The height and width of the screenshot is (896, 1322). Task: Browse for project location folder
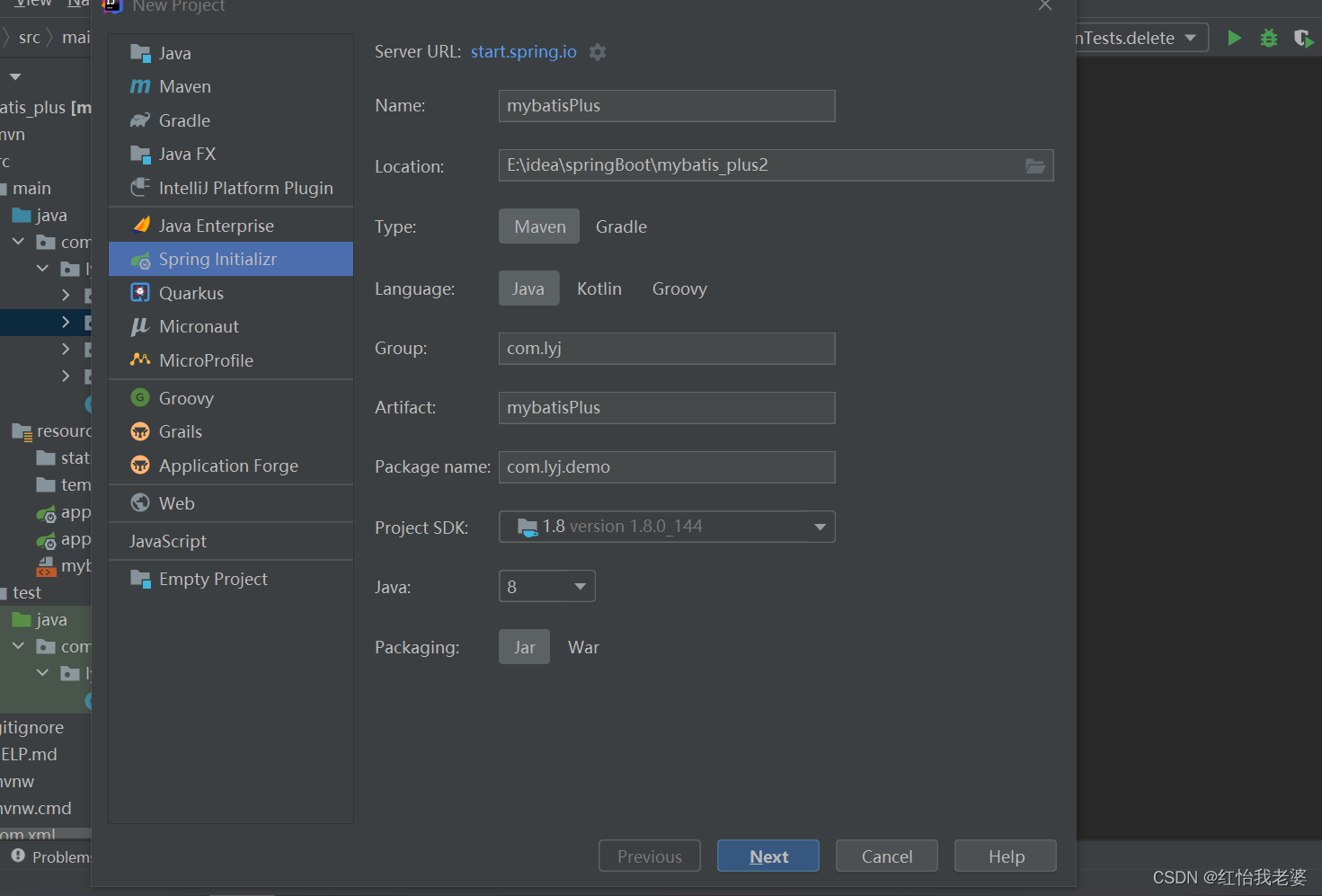click(1035, 165)
